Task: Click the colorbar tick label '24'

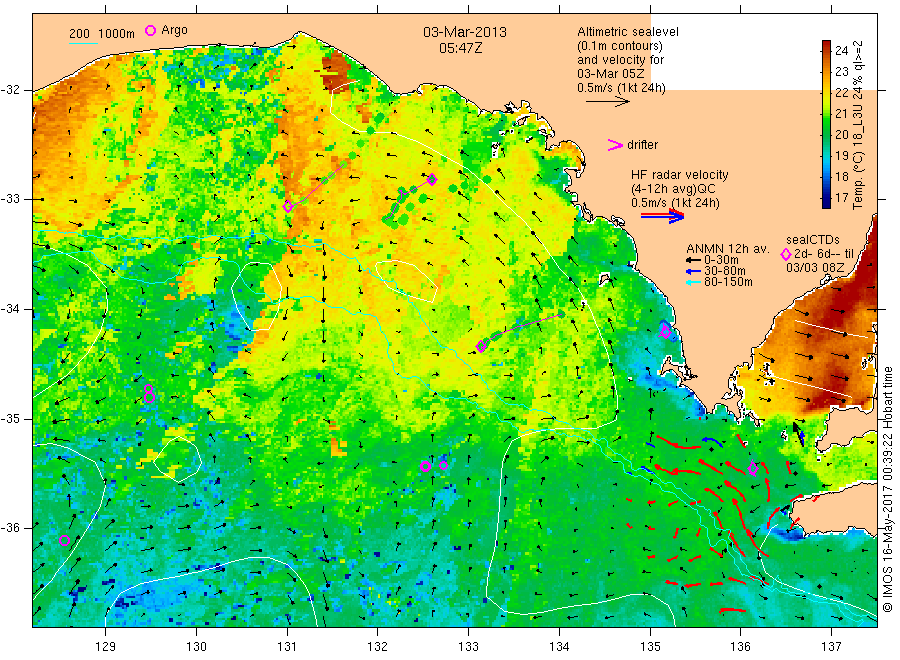Action: point(841,51)
